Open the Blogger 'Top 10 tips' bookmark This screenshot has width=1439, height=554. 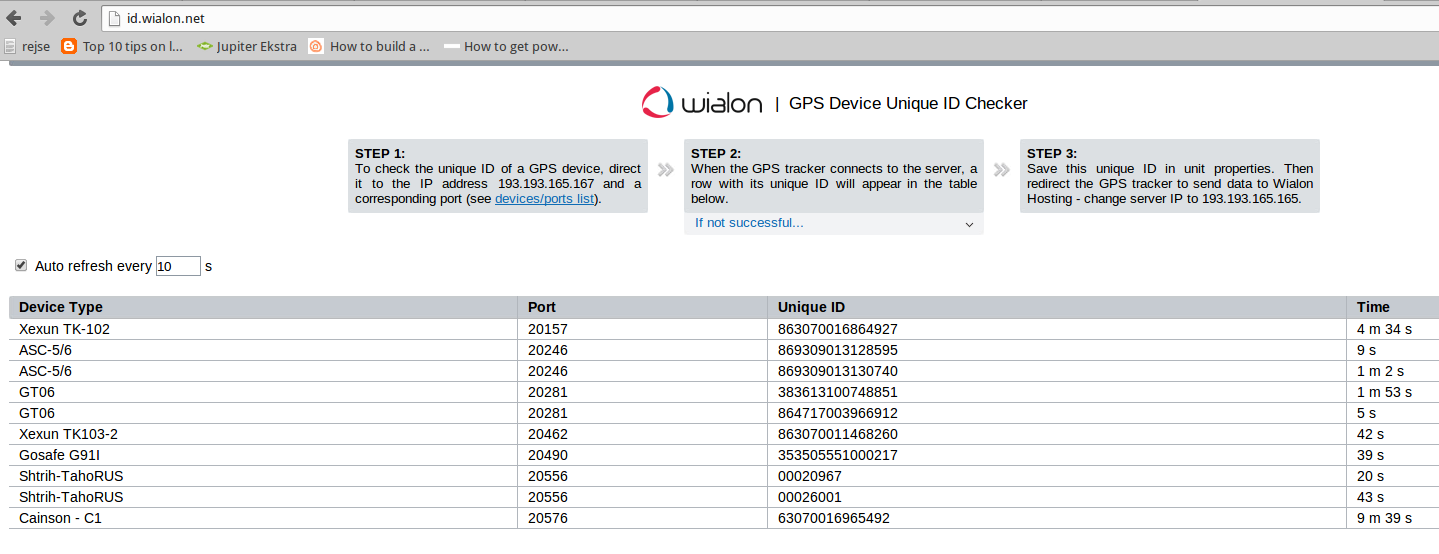tap(122, 46)
